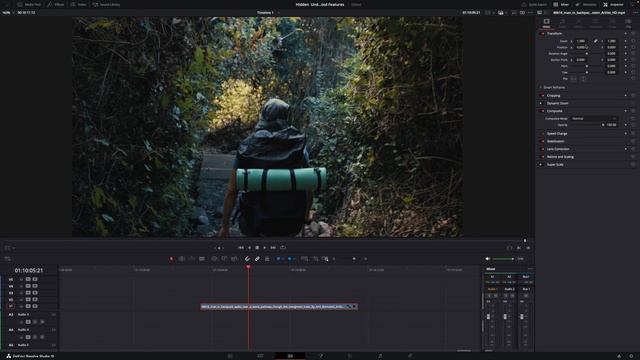Screen dimensions: 640x360
Task: Click flip horizontal button
Action: coord(574,79)
